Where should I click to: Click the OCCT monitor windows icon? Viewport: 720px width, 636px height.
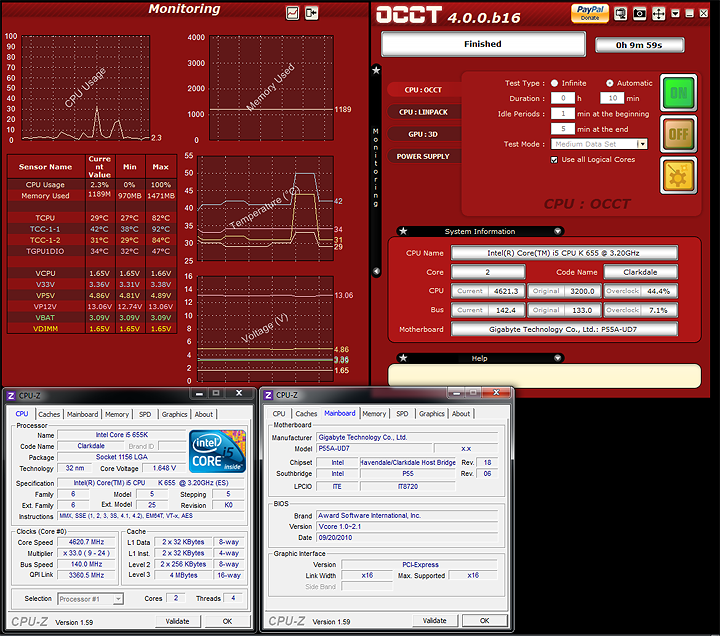pyautogui.click(x=620, y=14)
